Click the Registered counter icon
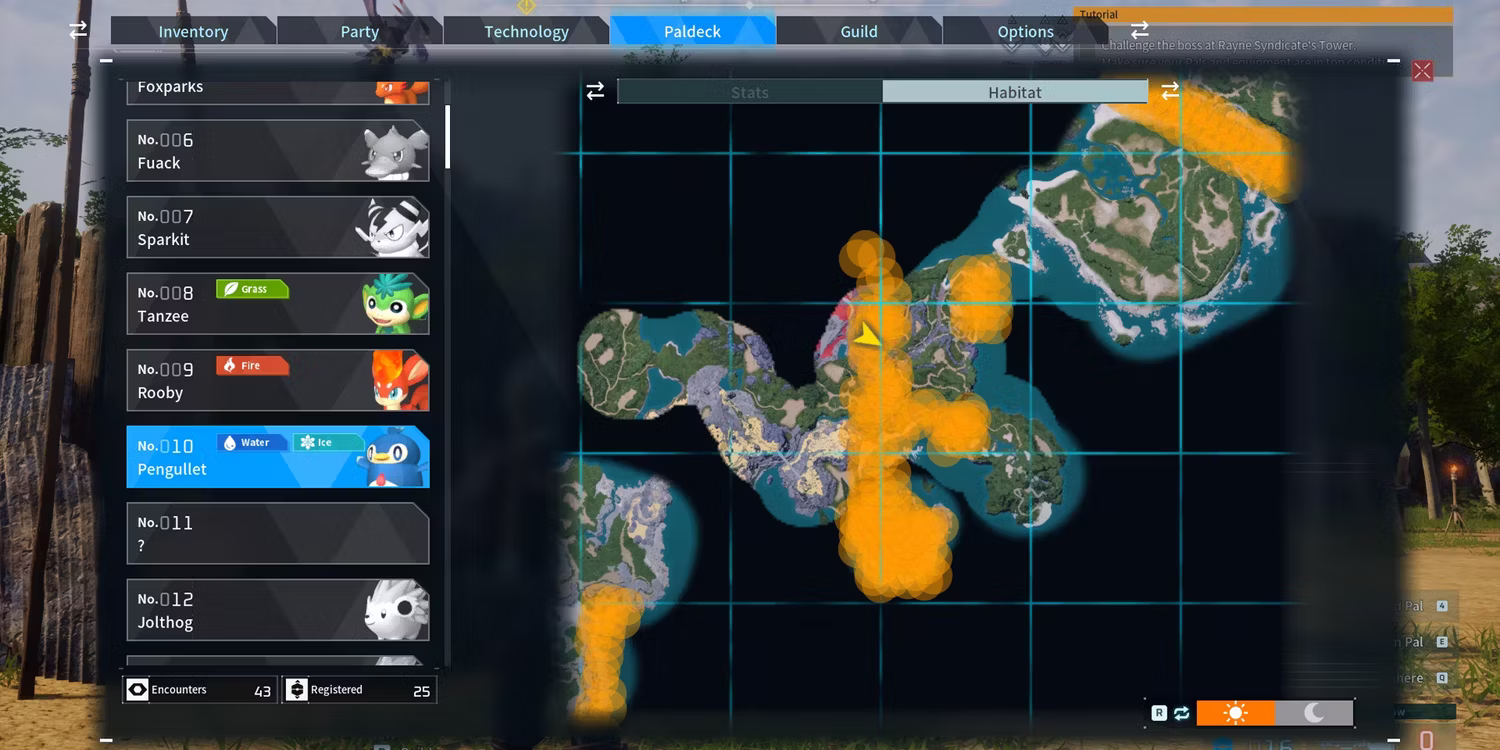Screen dimensions: 1500x750 (296, 690)
